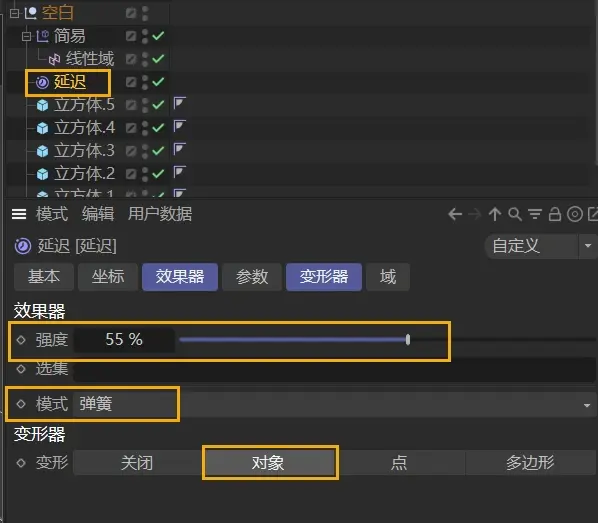Open attribute search magnifier

(515, 214)
